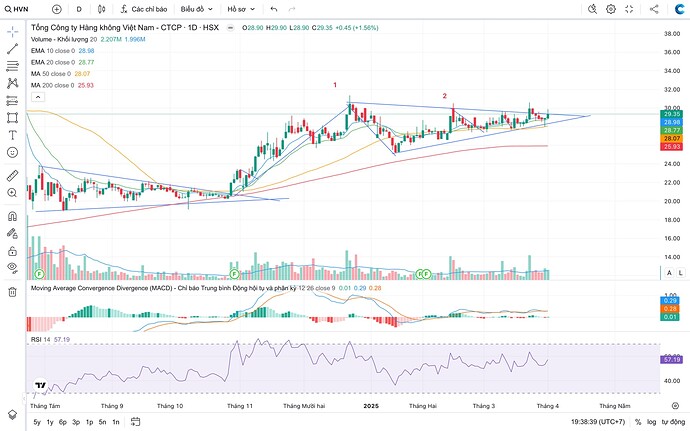The height and width of the screenshot is (431, 690).
Task: Toggle percent scale
Action: coord(638,422)
